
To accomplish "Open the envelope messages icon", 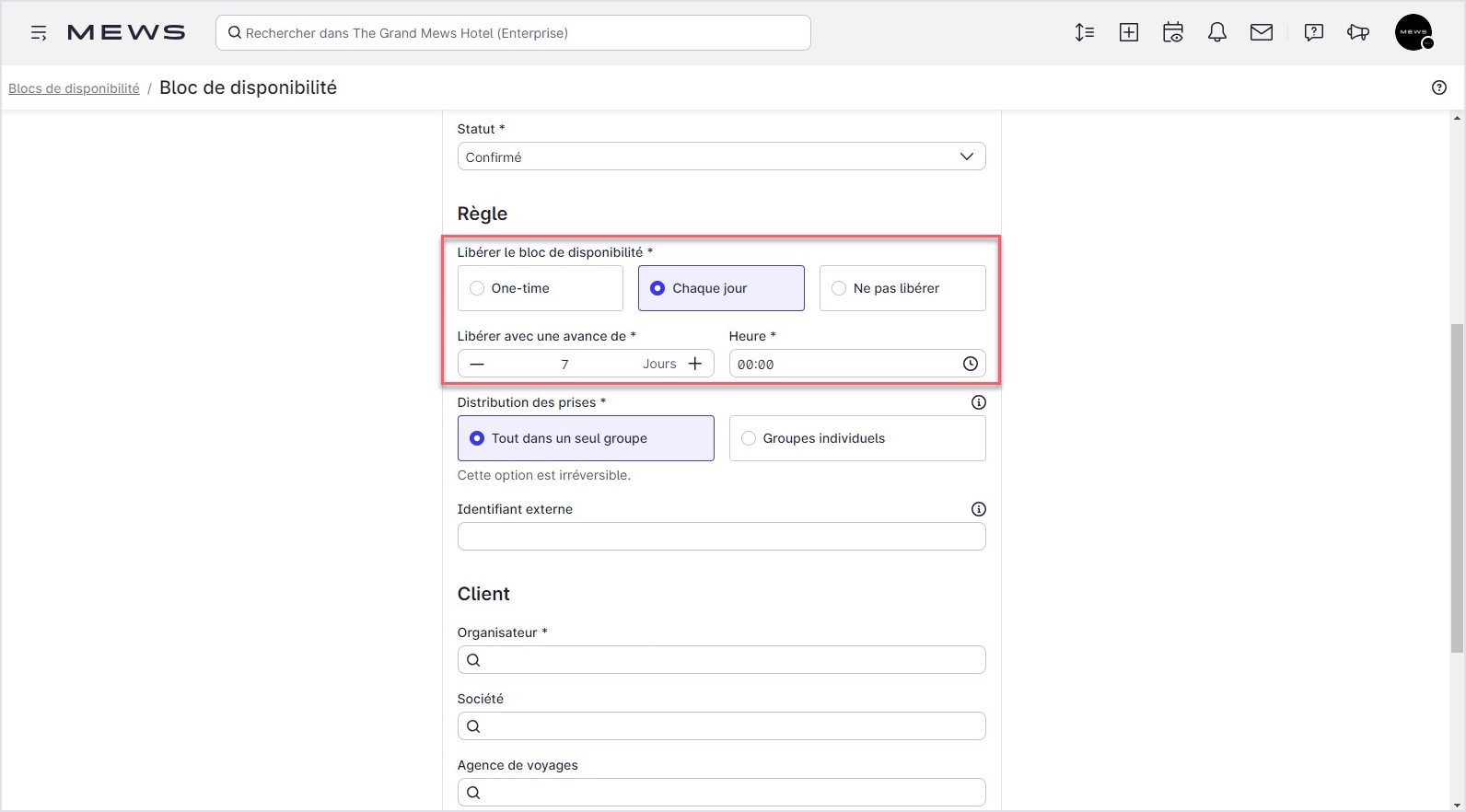I will 1261,33.
